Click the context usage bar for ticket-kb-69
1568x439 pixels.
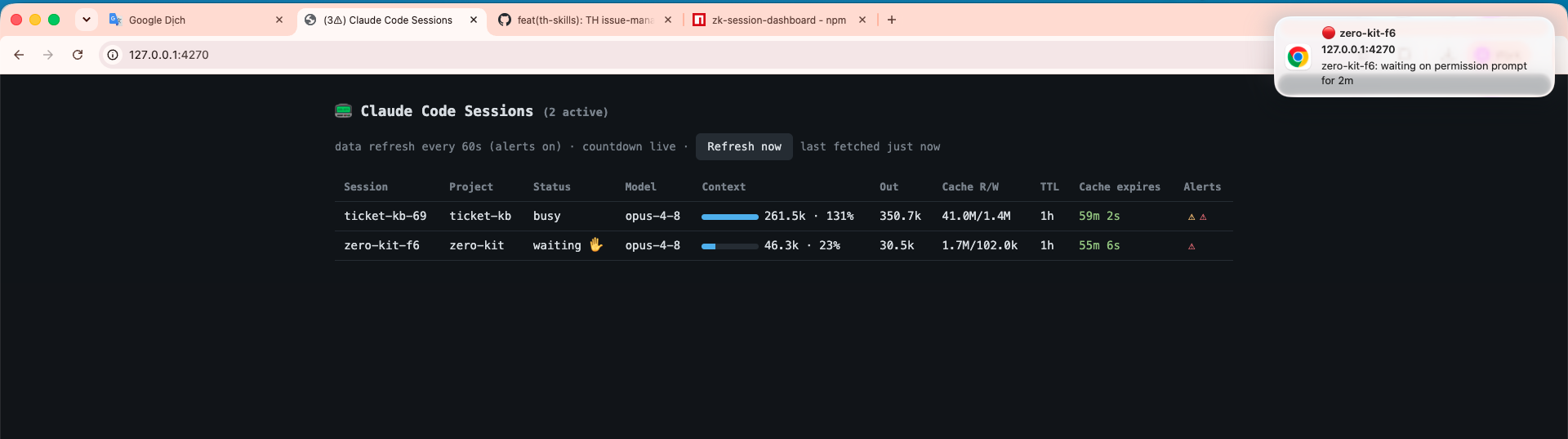coord(730,217)
